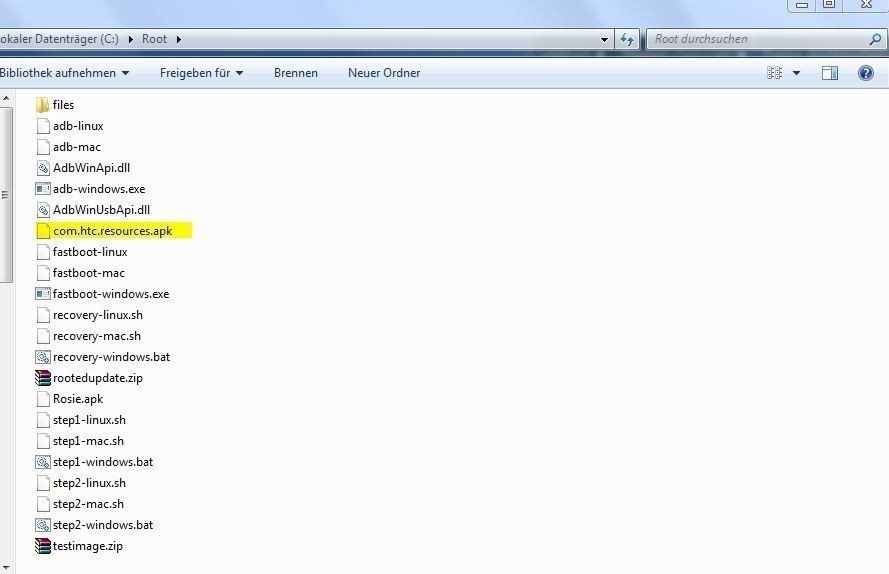The height and width of the screenshot is (574, 889).
Task: Select the file name step1-windows.bat
Action: click(x=103, y=462)
